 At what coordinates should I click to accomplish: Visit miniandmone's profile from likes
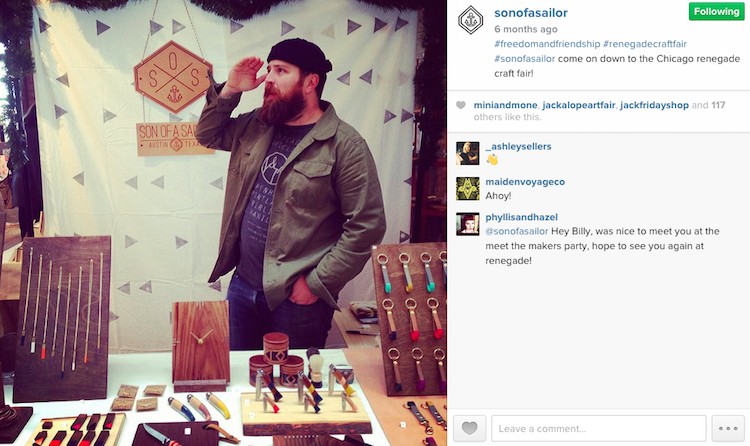506,105
